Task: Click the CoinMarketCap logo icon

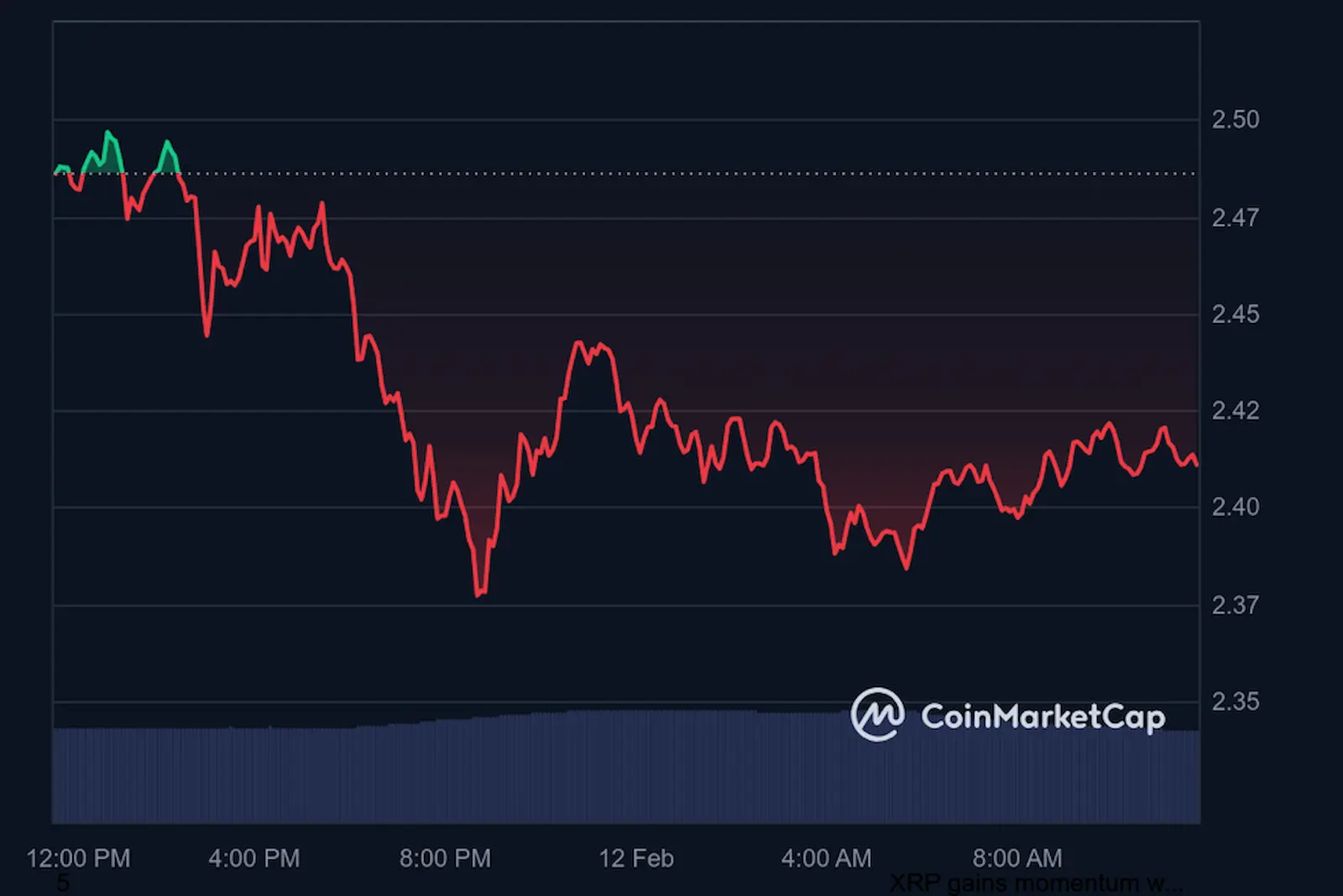Action: [877, 715]
